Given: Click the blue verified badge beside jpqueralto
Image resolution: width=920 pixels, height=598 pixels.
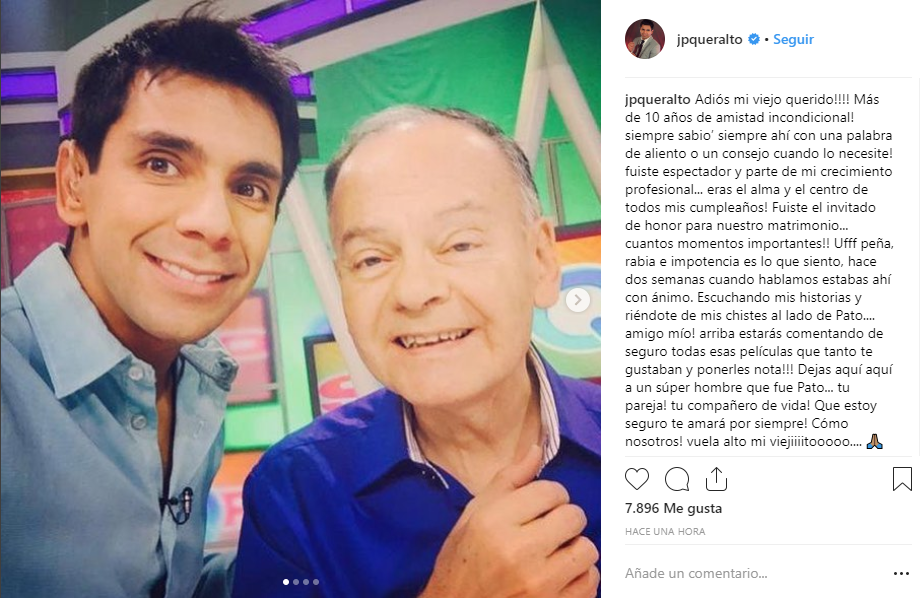Looking at the screenshot, I should [x=754, y=39].
